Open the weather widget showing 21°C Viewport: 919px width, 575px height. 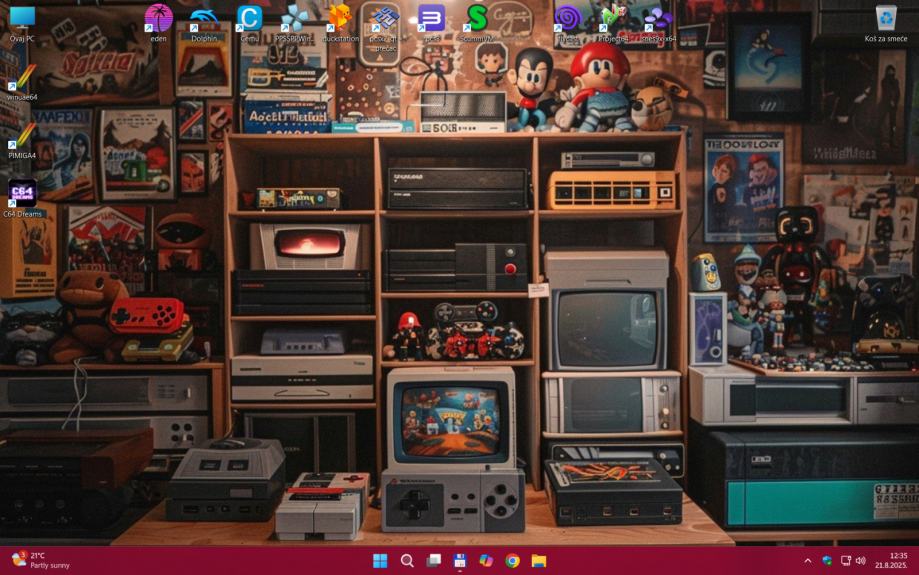tap(40, 560)
